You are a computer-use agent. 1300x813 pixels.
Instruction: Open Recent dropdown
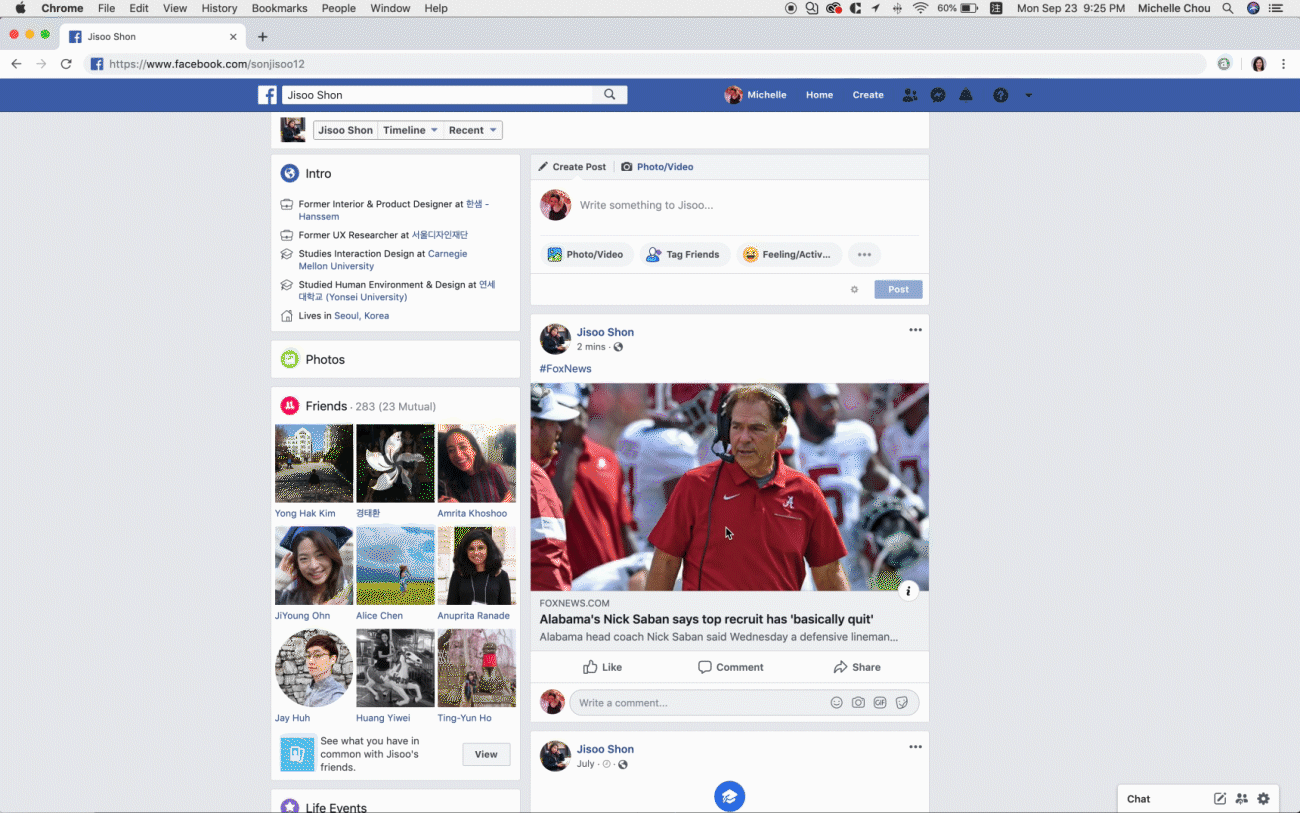(472, 130)
